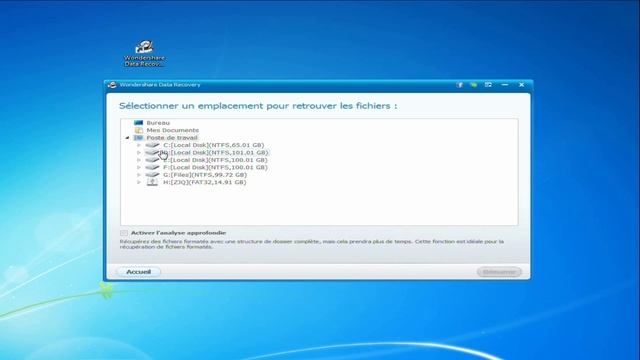This screenshot has width=640, height=360.
Task: Enable Activer l'analyse approfondie checkbox
Action: click(124, 233)
